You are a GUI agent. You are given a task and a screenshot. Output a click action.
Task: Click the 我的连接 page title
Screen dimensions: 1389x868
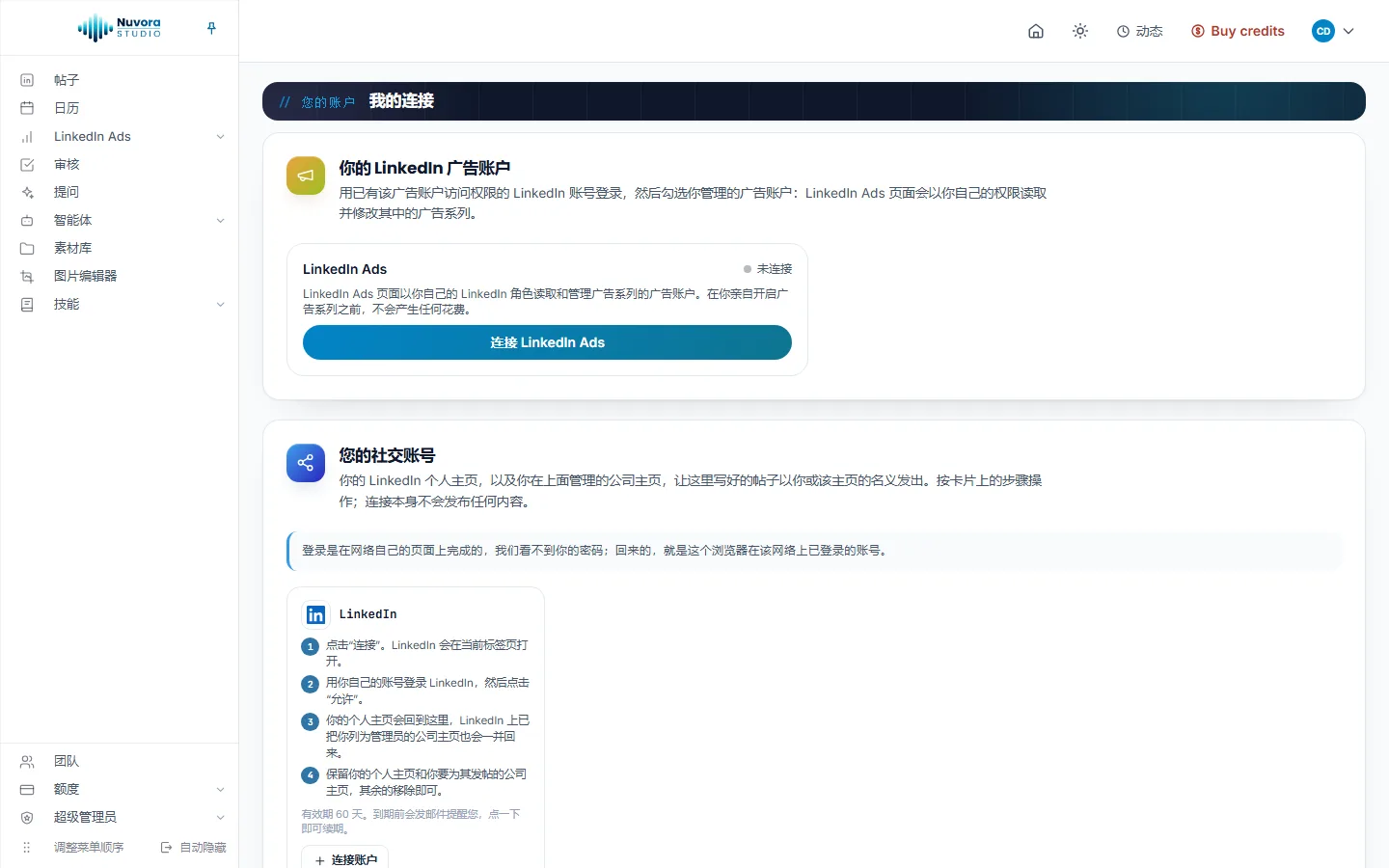tap(401, 101)
